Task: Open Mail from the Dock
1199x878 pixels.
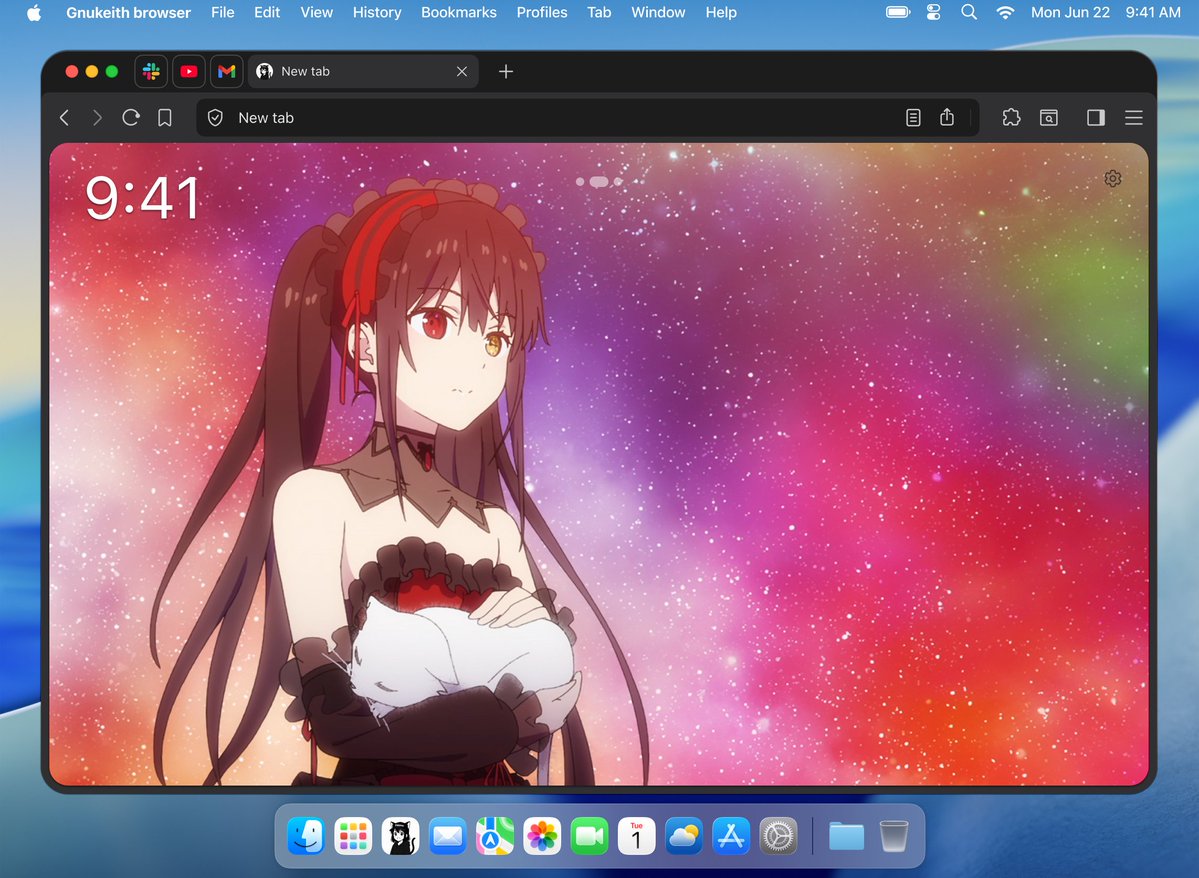Action: coord(447,836)
